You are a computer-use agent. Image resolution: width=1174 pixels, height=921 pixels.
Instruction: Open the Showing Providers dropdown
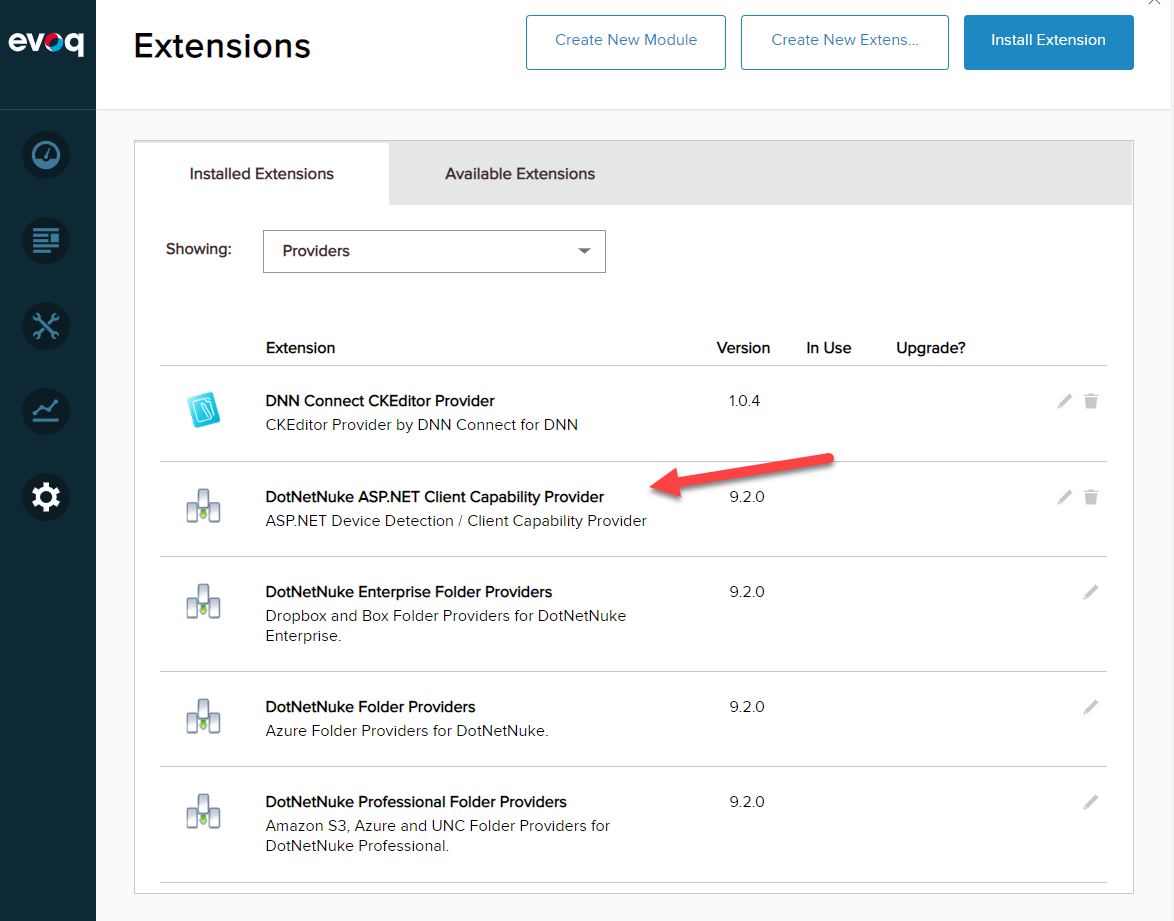pyautogui.click(x=434, y=252)
